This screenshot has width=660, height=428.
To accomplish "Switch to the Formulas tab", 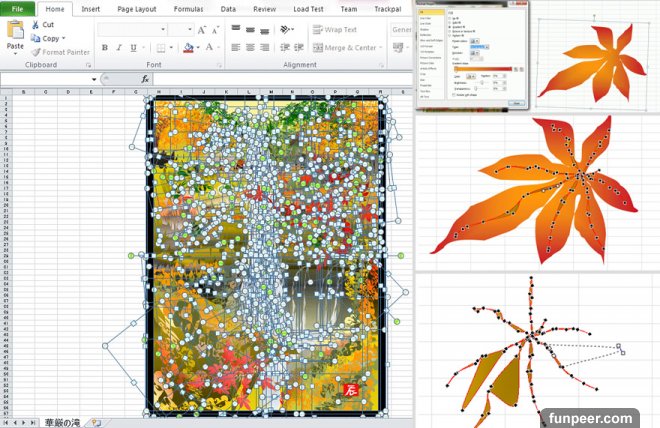I will coord(186,9).
